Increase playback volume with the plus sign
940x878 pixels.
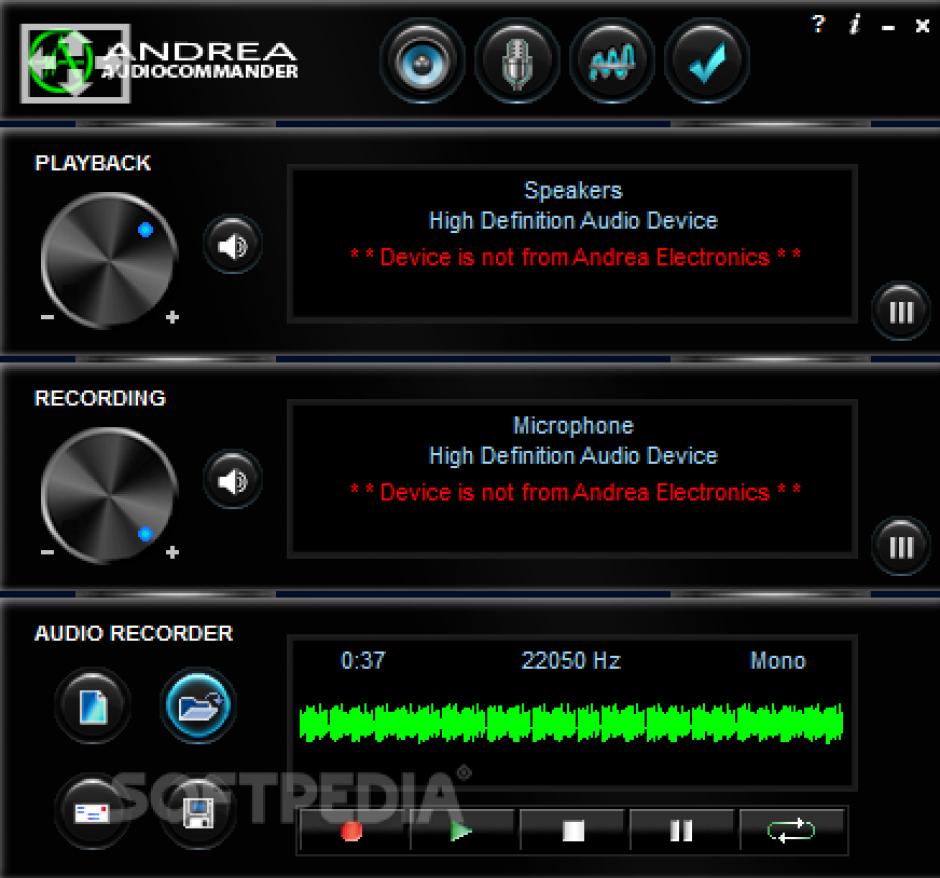(172, 316)
